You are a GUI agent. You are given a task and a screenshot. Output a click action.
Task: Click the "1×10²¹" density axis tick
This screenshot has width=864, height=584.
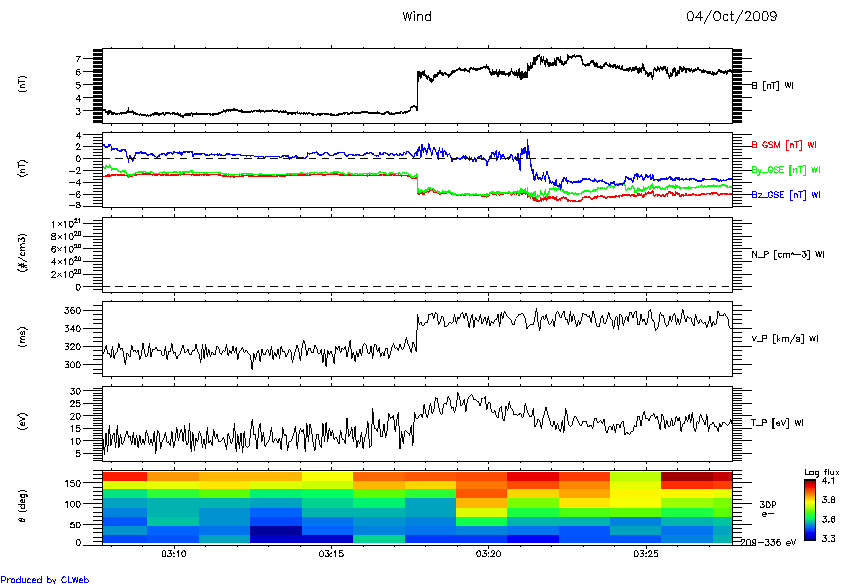66,224
